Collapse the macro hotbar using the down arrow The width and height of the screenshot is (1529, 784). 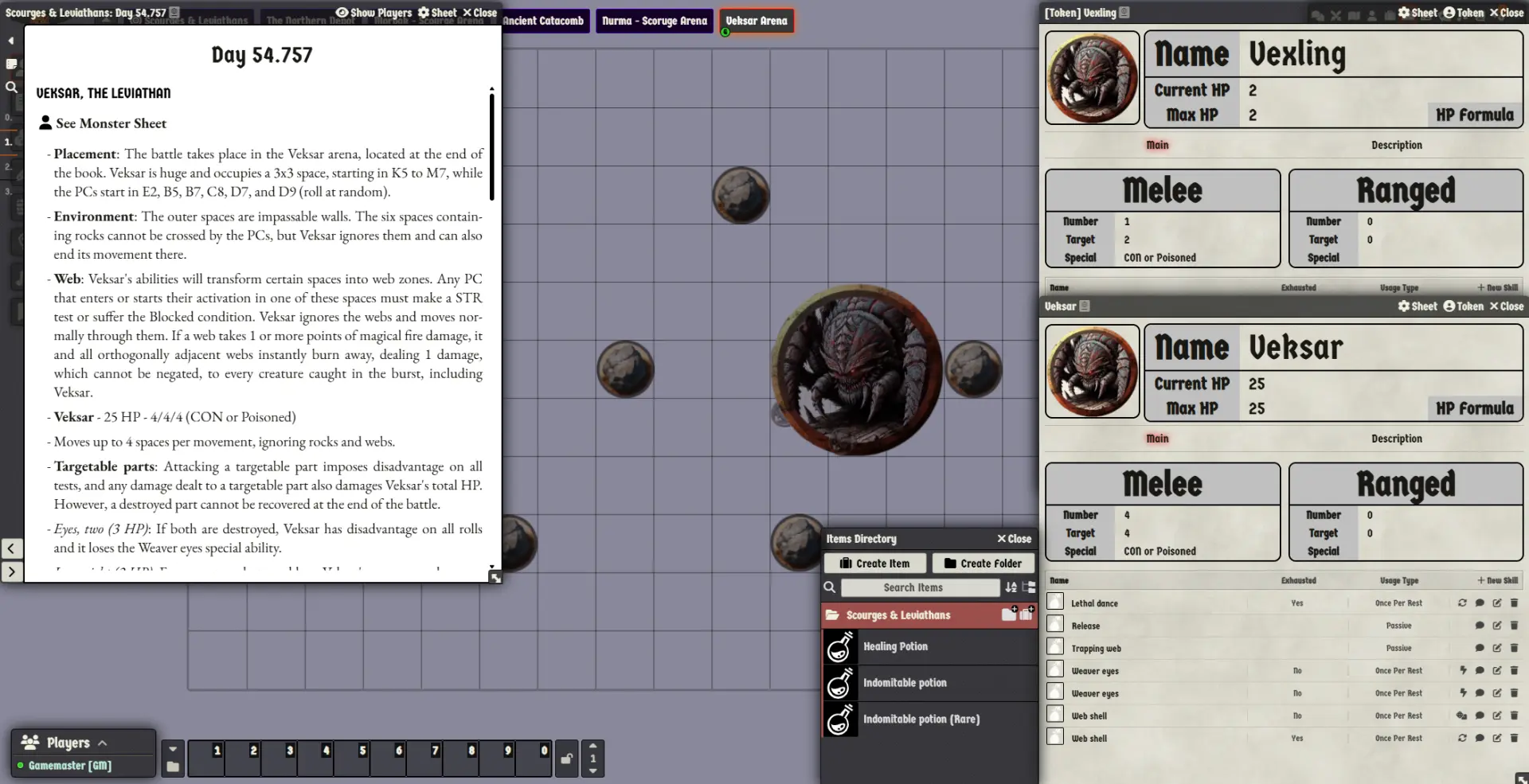pos(173,748)
